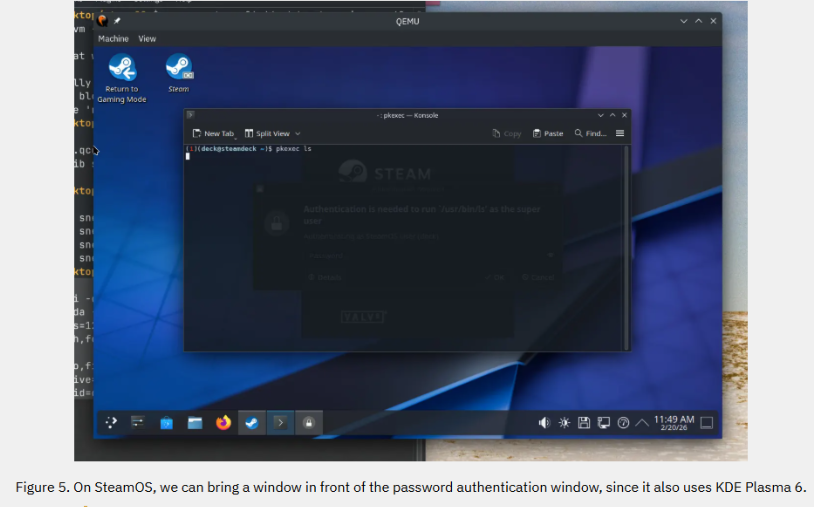Open the application launcher in taskbar

coord(111,422)
